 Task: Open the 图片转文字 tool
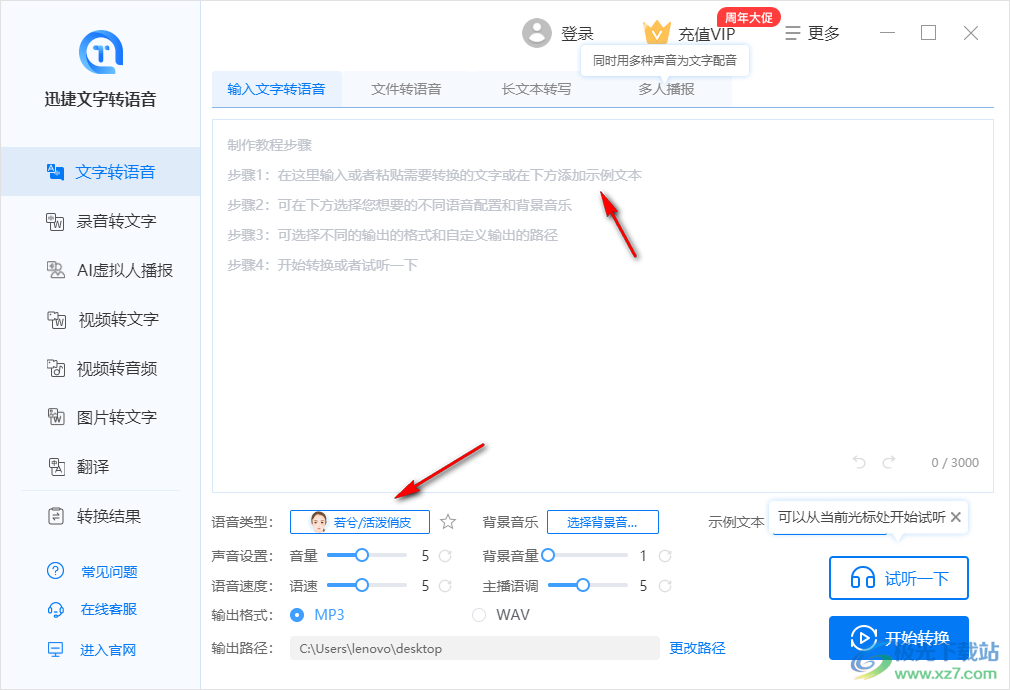(x=100, y=417)
